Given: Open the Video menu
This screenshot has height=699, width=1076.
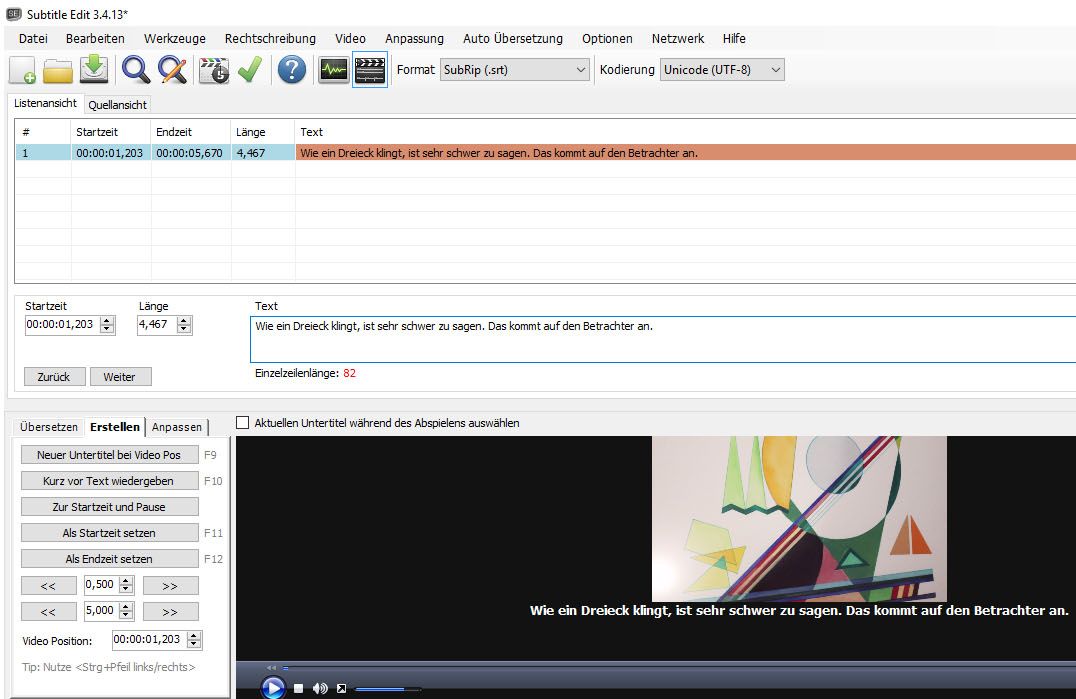Looking at the screenshot, I should 350,38.
